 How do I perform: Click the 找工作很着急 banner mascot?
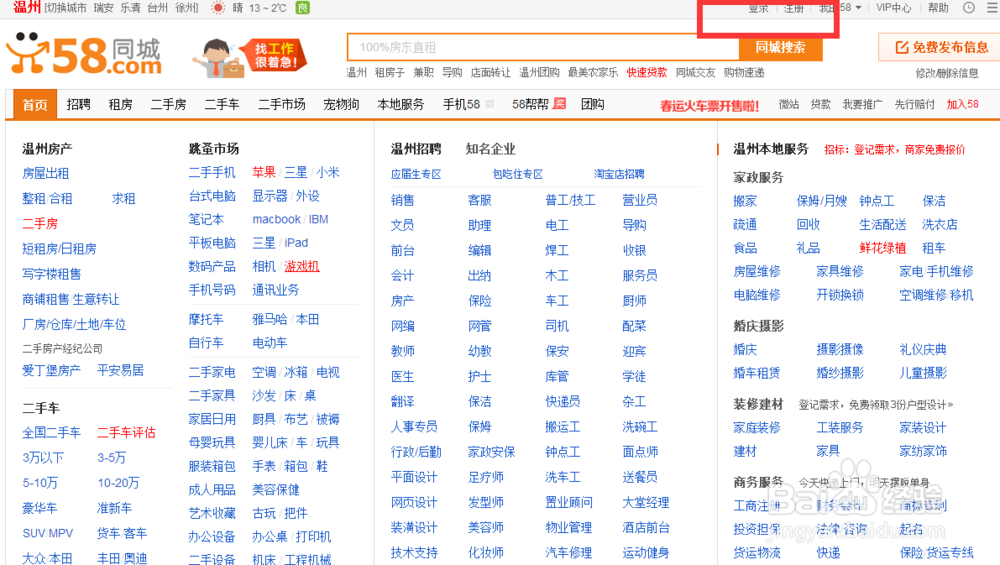point(250,57)
